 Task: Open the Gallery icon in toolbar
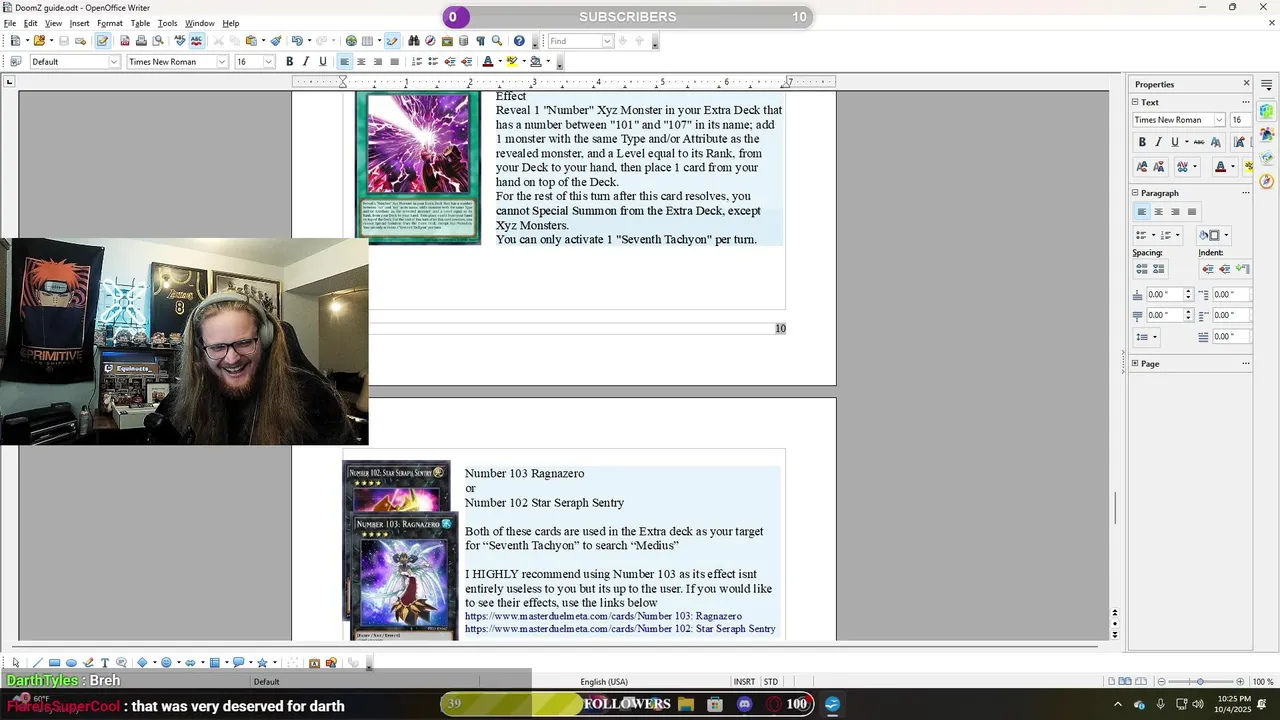(447, 41)
